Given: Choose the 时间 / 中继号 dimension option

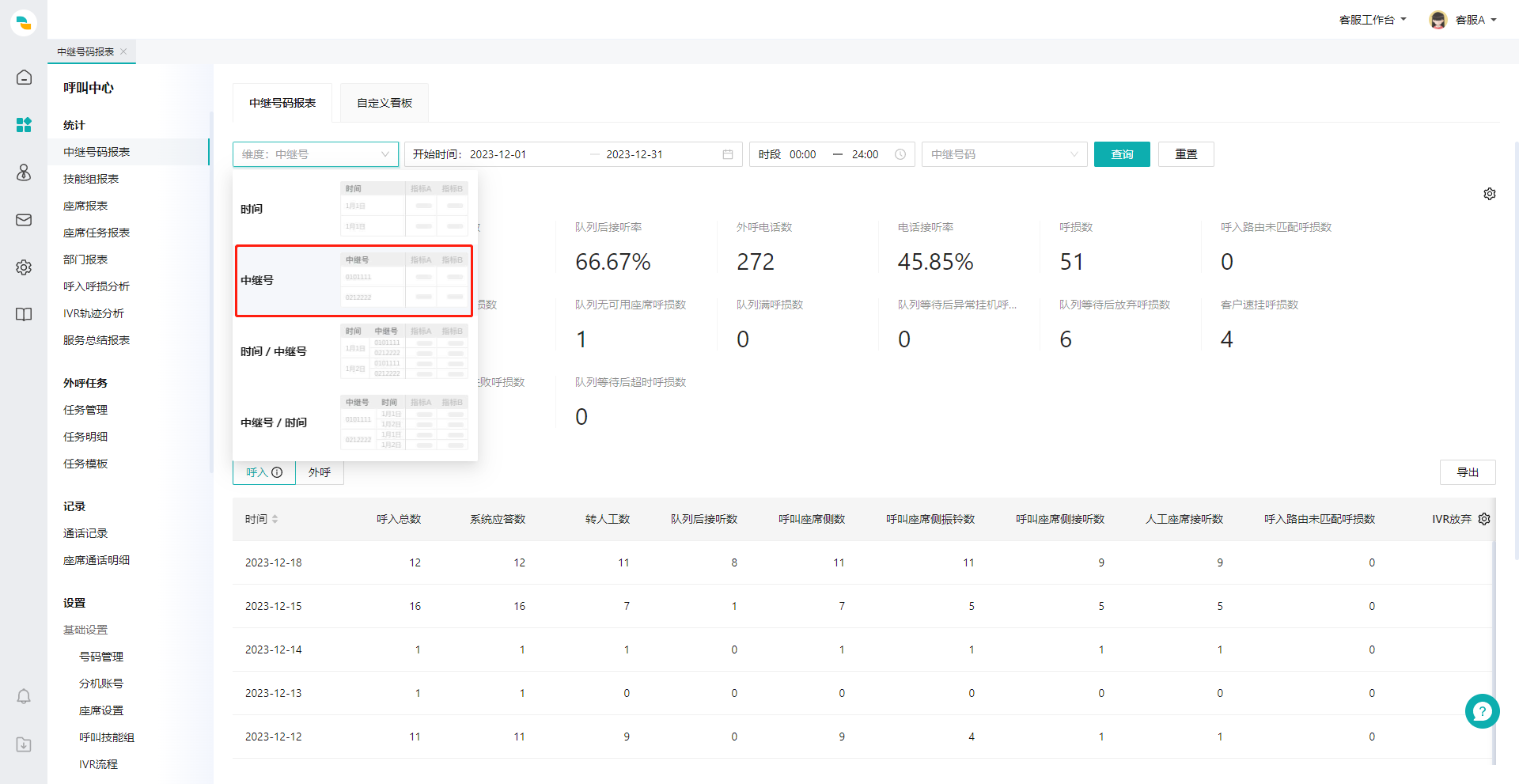Looking at the screenshot, I should click(354, 351).
